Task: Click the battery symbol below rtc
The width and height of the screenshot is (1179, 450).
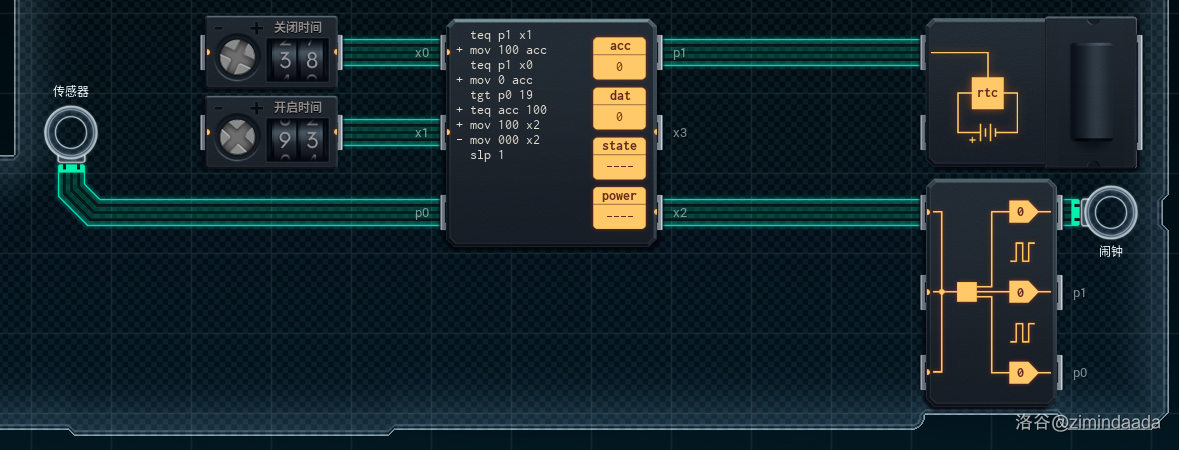Action: [987, 133]
